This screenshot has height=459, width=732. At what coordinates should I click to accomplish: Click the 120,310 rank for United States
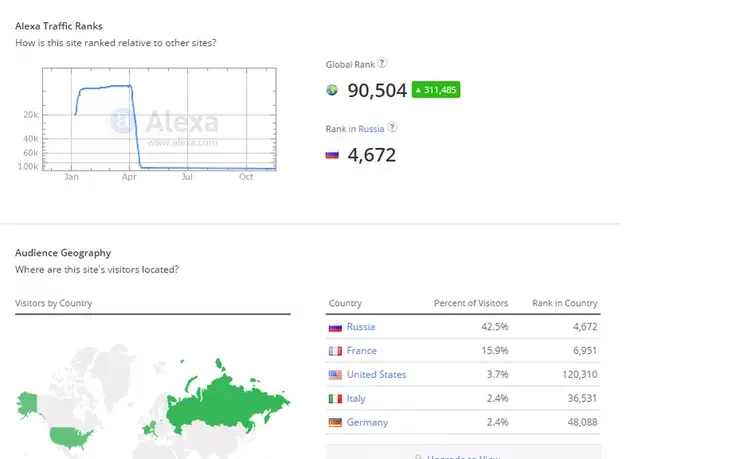[x=580, y=374]
